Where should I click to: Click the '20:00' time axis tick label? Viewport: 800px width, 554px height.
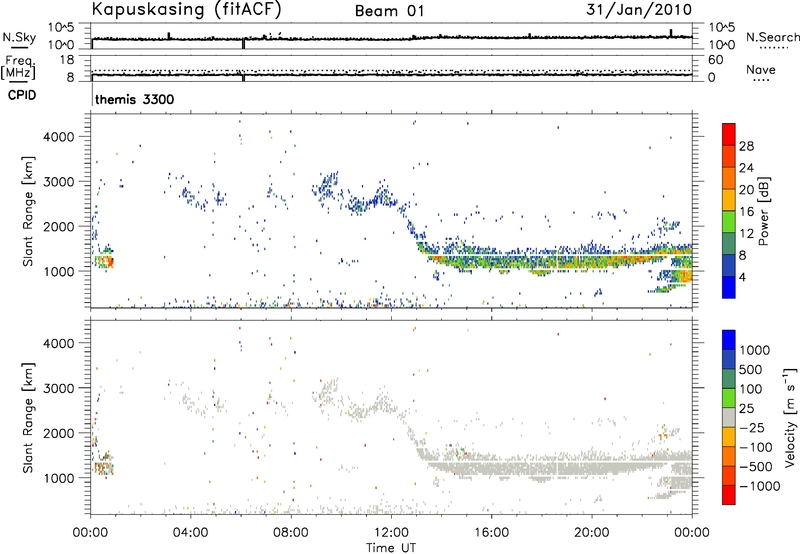click(592, 533)
